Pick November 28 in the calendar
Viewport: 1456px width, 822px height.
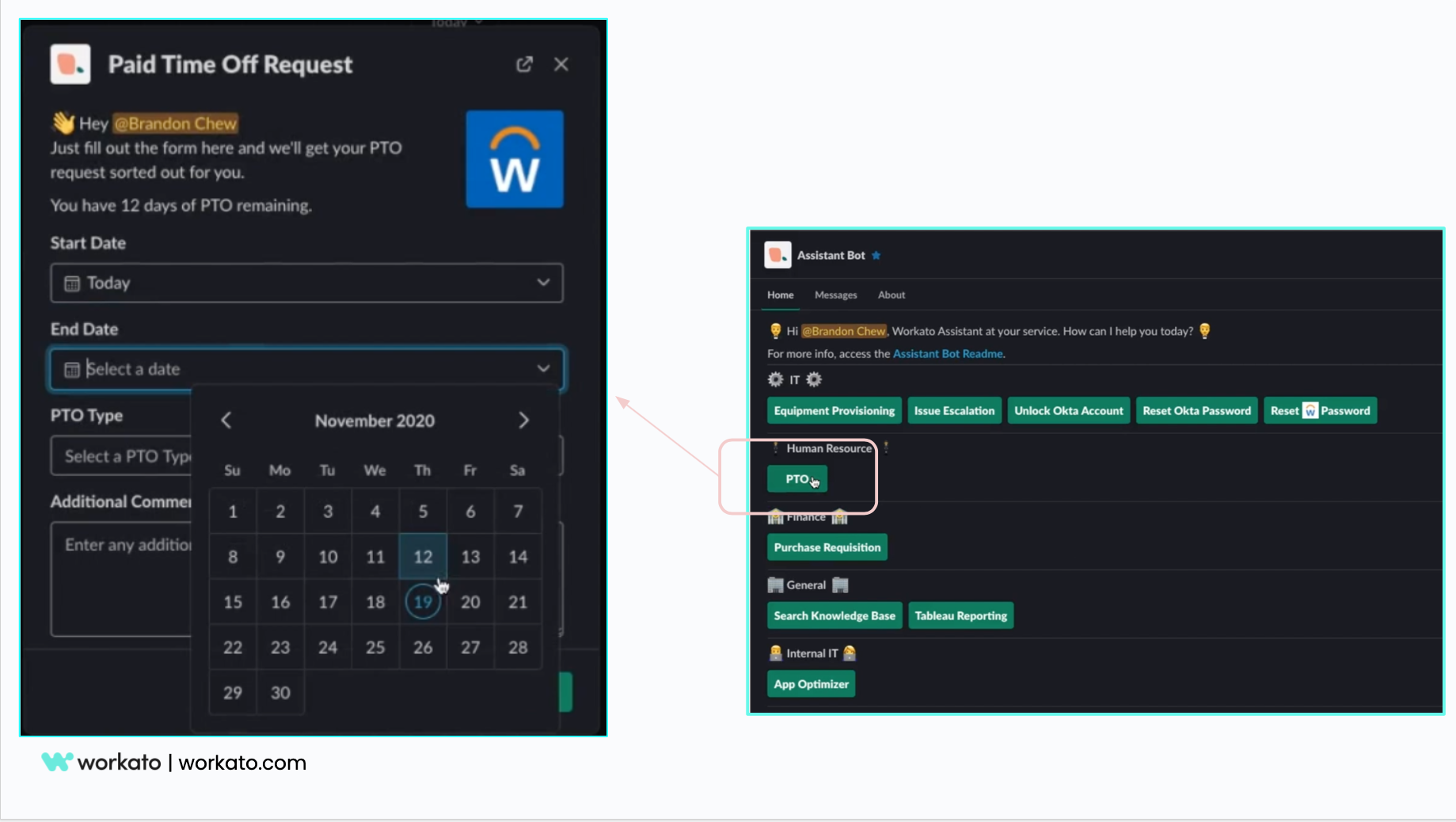[x=518, y=648]
